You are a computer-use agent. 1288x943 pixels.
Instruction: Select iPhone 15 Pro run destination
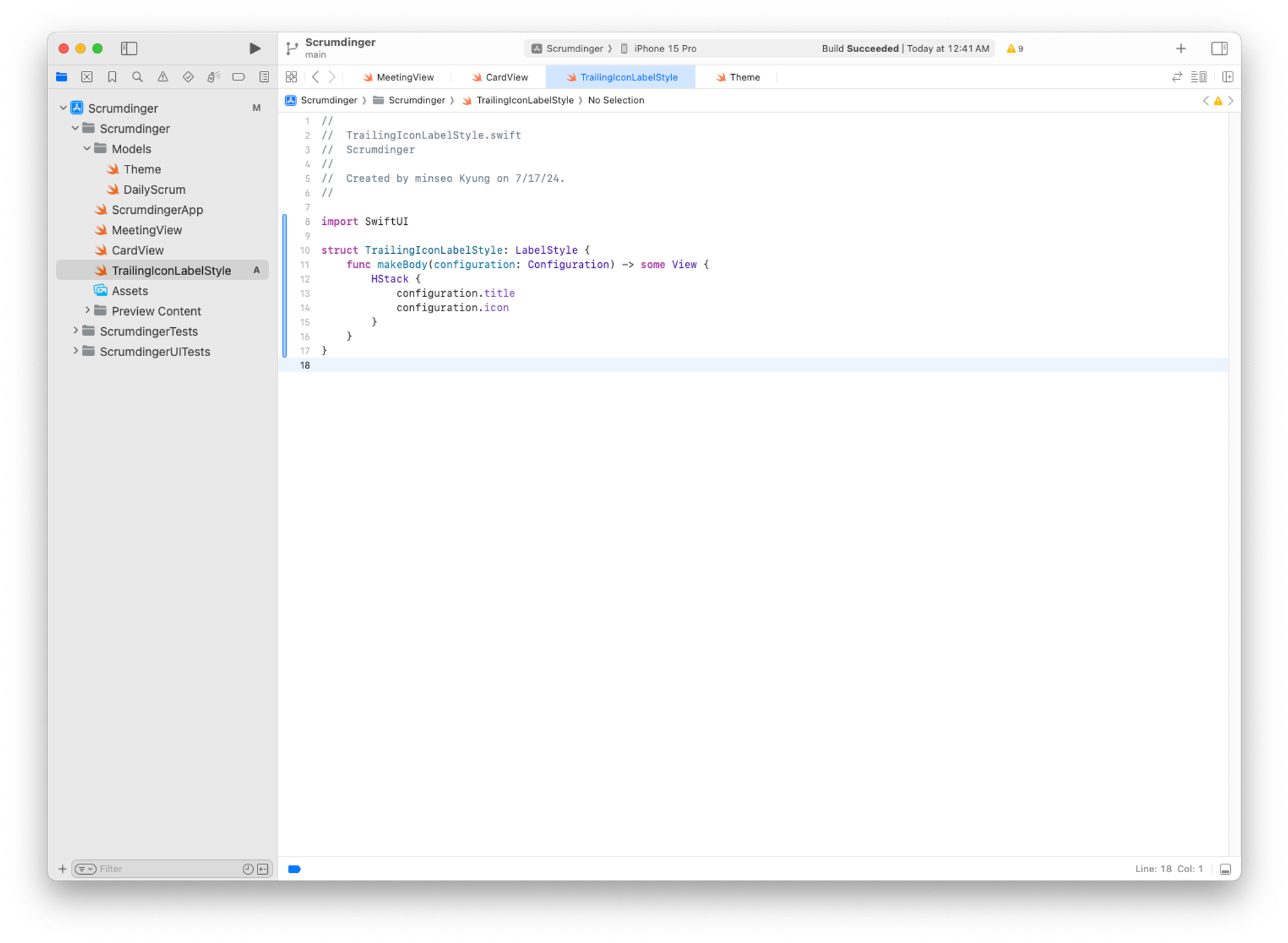tap(664, 48)
